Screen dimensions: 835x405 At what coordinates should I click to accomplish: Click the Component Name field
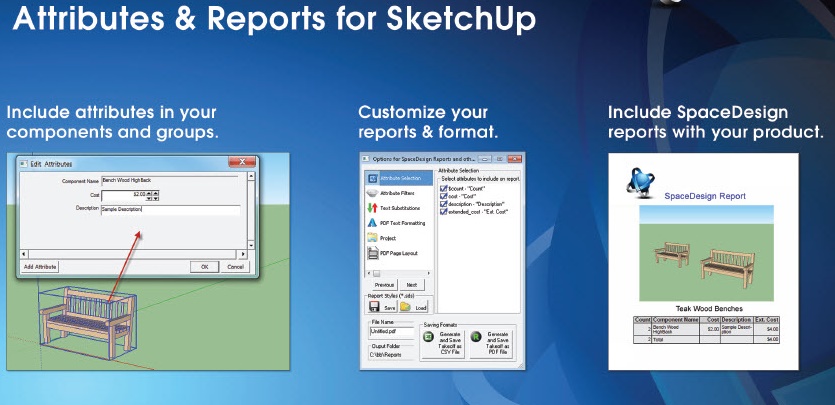(x=170, y=181)
